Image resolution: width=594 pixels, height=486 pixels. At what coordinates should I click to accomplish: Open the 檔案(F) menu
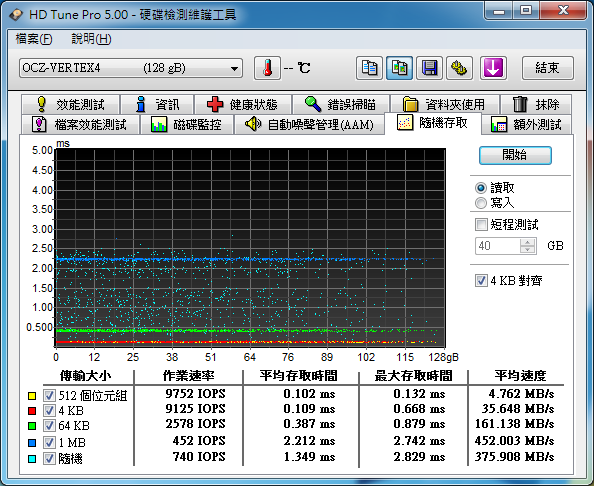click(34, 39)
